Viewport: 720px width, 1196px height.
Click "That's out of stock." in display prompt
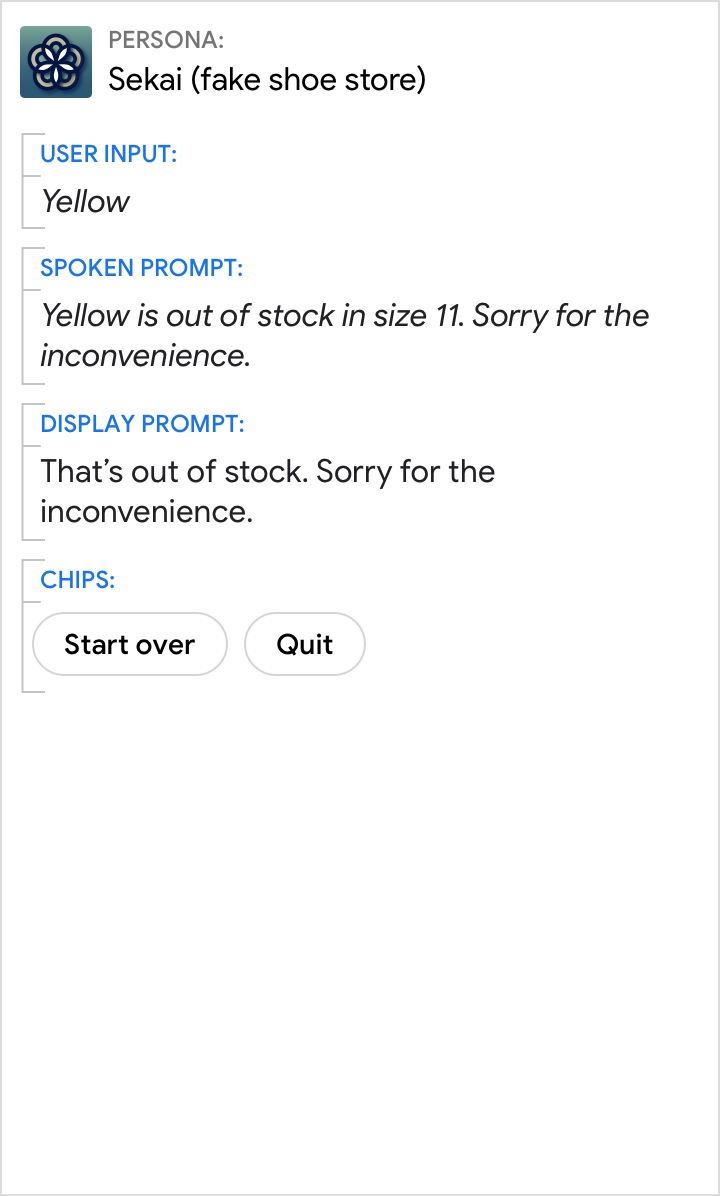coord(173,471)
